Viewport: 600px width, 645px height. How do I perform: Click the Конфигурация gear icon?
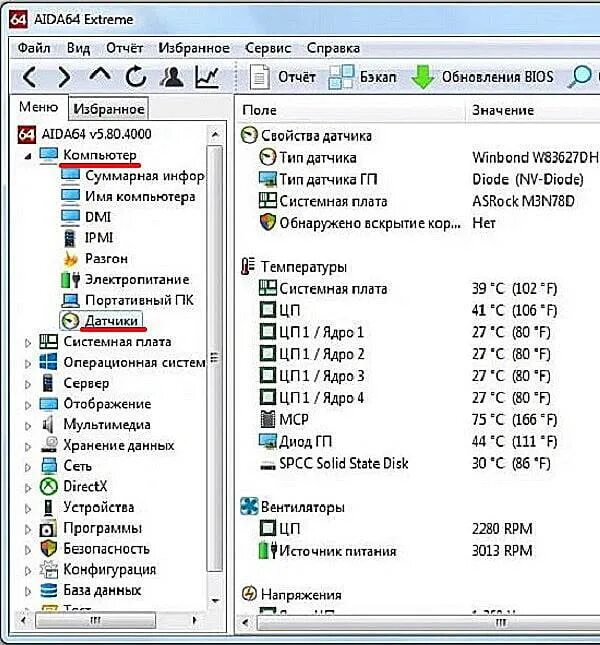pyautogui.click(x=49, y=569)
